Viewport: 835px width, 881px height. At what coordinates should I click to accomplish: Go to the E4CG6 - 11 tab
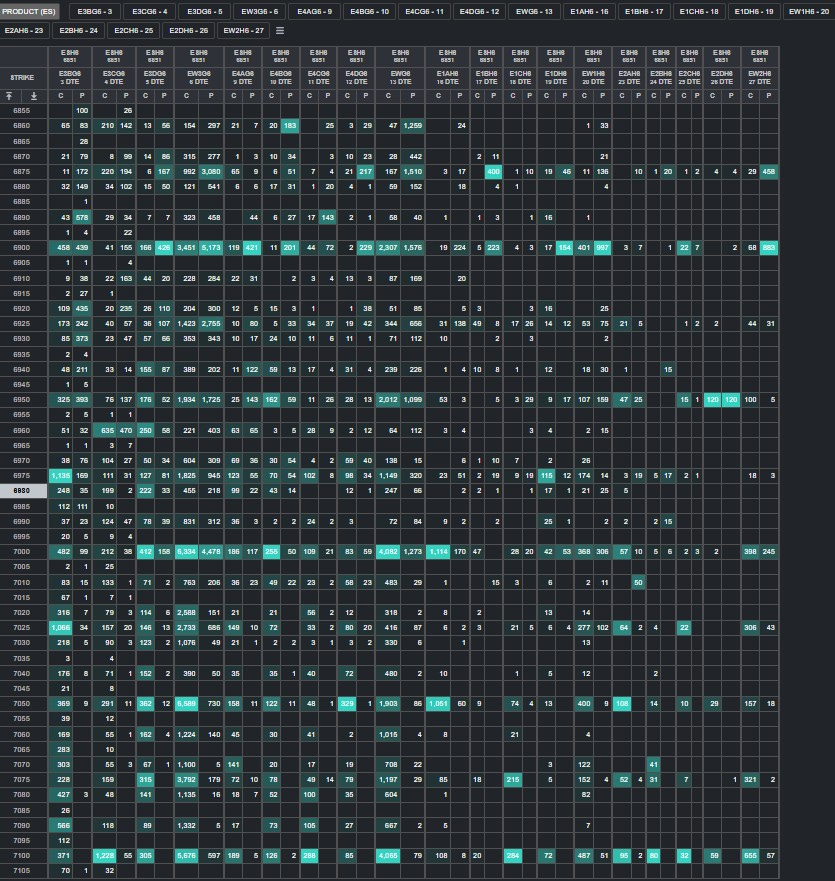[x=424, y=11]
